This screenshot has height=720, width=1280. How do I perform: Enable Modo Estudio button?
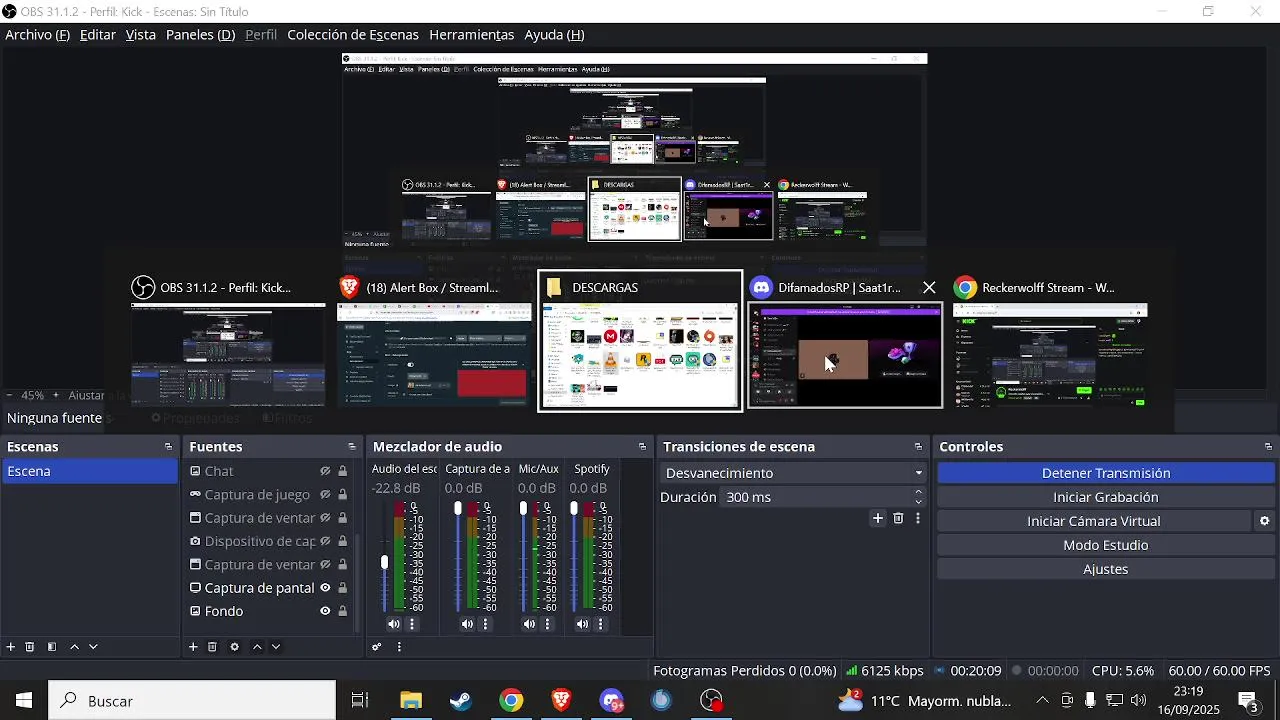pyautogui.click(x=1105, y=545)
